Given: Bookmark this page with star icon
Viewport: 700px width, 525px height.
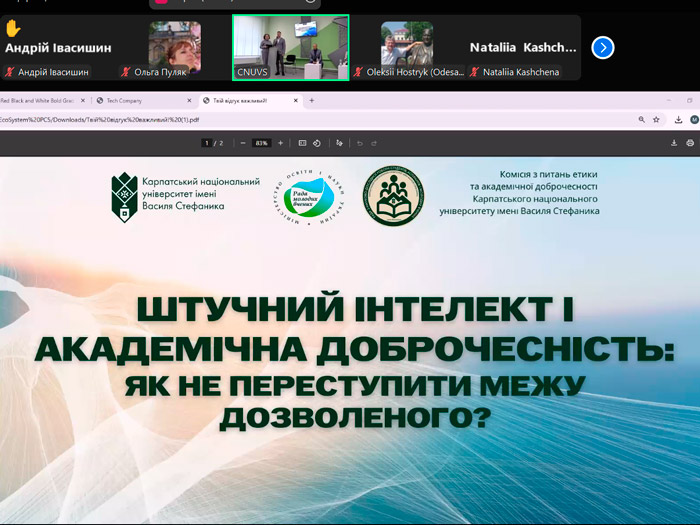Looking at the screenshot, I should tap(657, 119).
